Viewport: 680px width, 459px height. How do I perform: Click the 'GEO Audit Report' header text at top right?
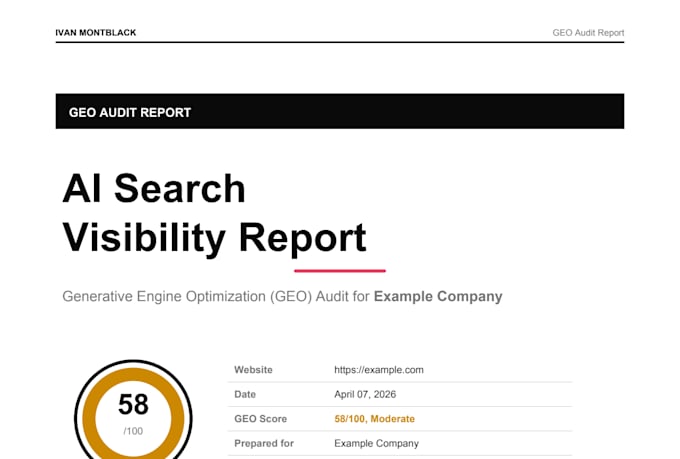click(588, 33)
